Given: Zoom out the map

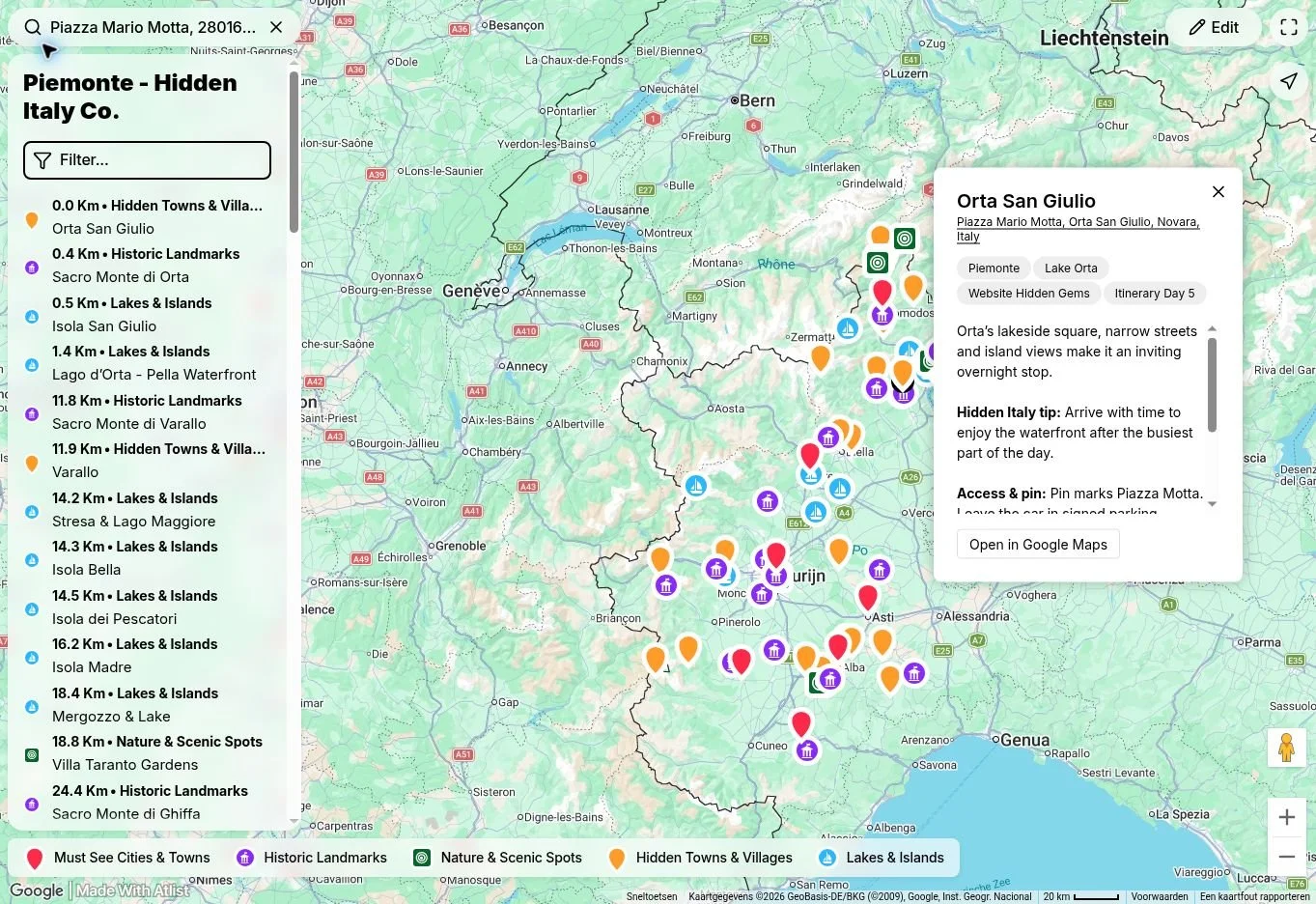Looking at the screenshot, I should coord(1286,857).
